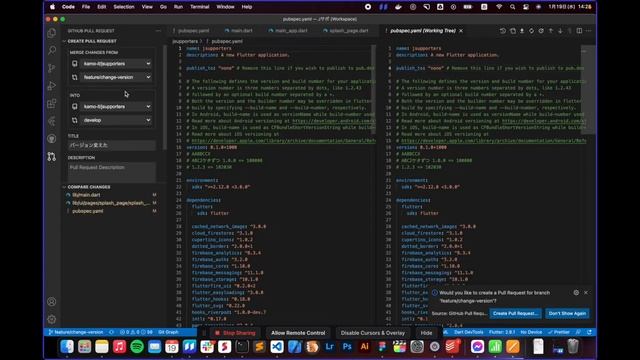Open the File menu
The width and height of the screenshot is (640, 360).
coord(86,7)
